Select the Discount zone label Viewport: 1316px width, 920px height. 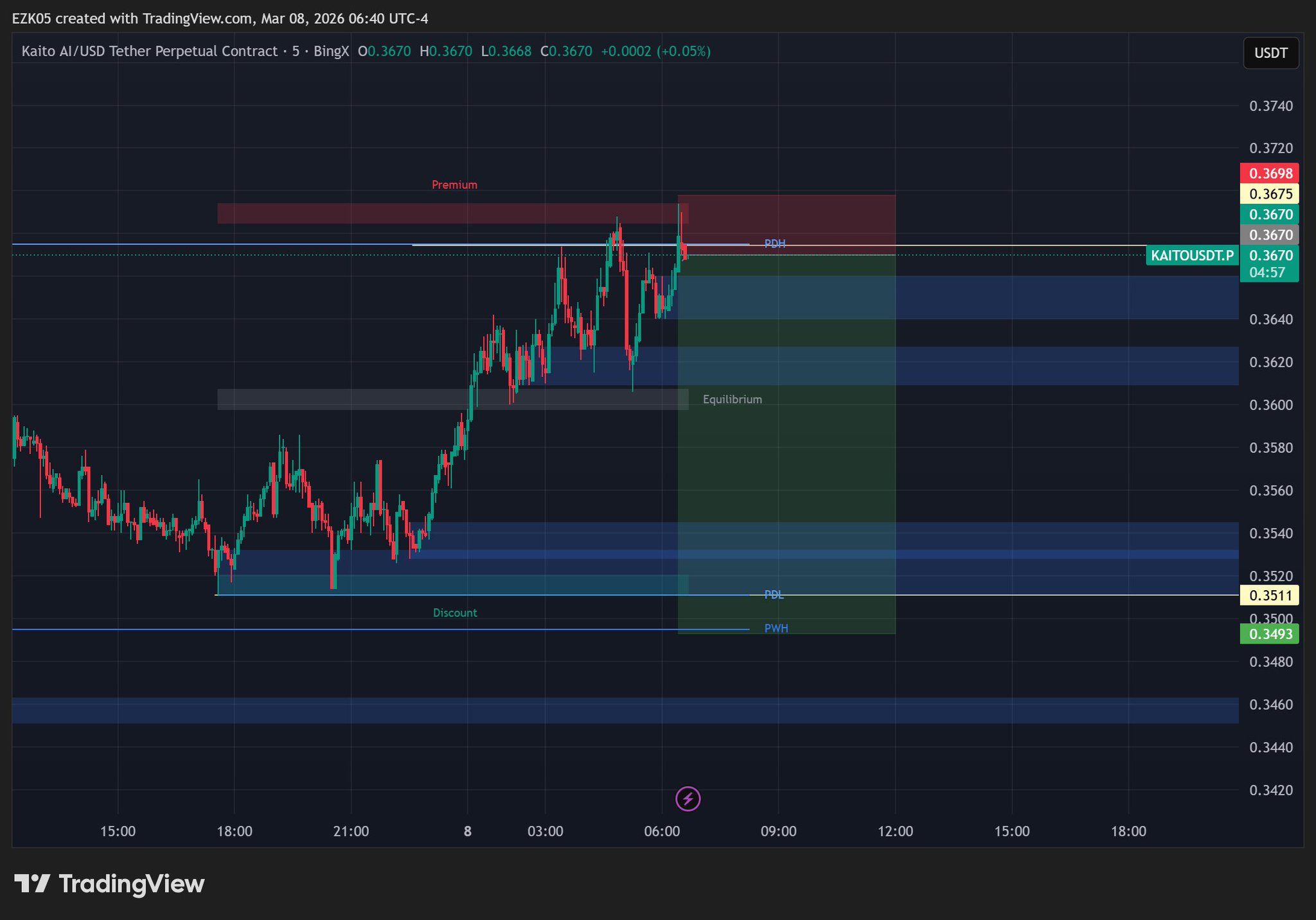455,613
